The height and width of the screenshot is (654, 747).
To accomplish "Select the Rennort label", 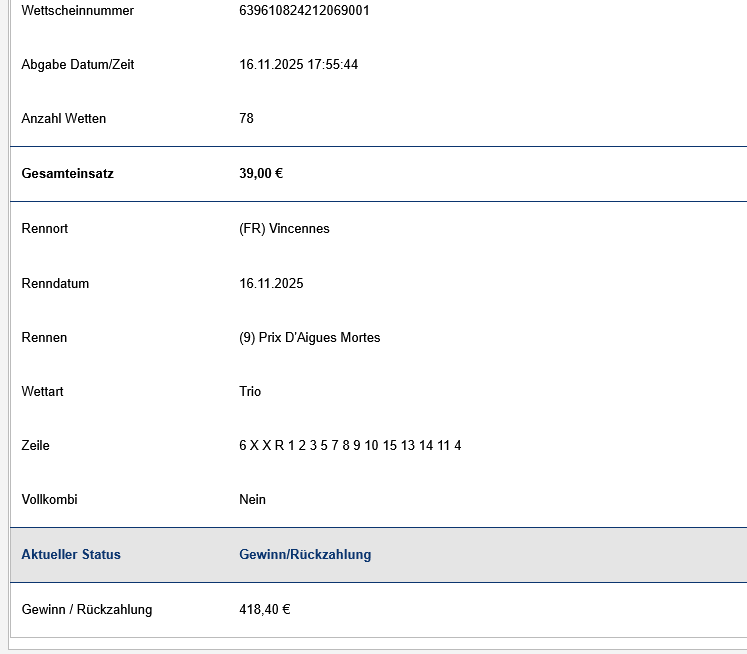I will [x=44, y=229].
